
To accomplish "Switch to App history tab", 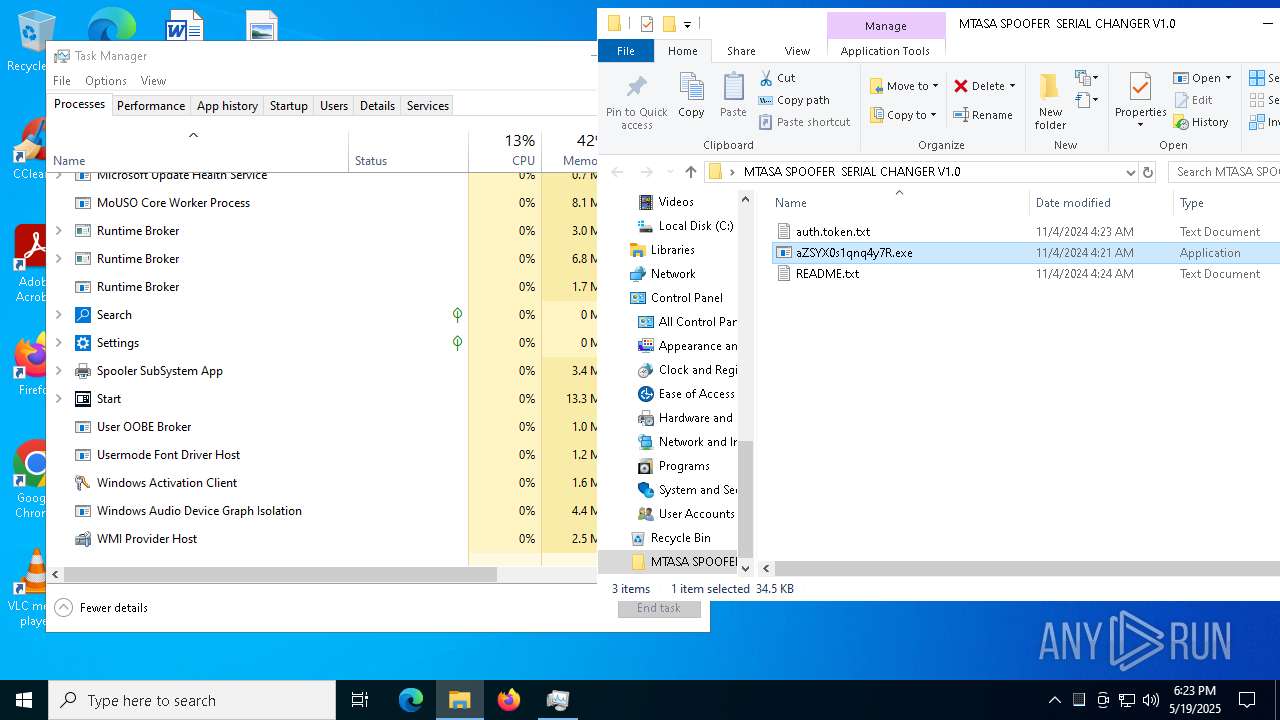I will [x=227, y=106].
